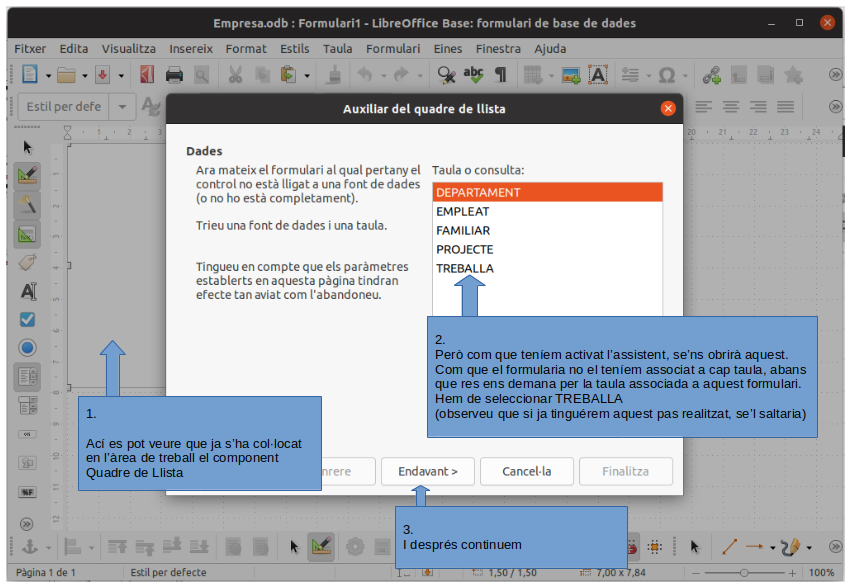
Task: Open the Eines menu
Action: click(448, 49)
